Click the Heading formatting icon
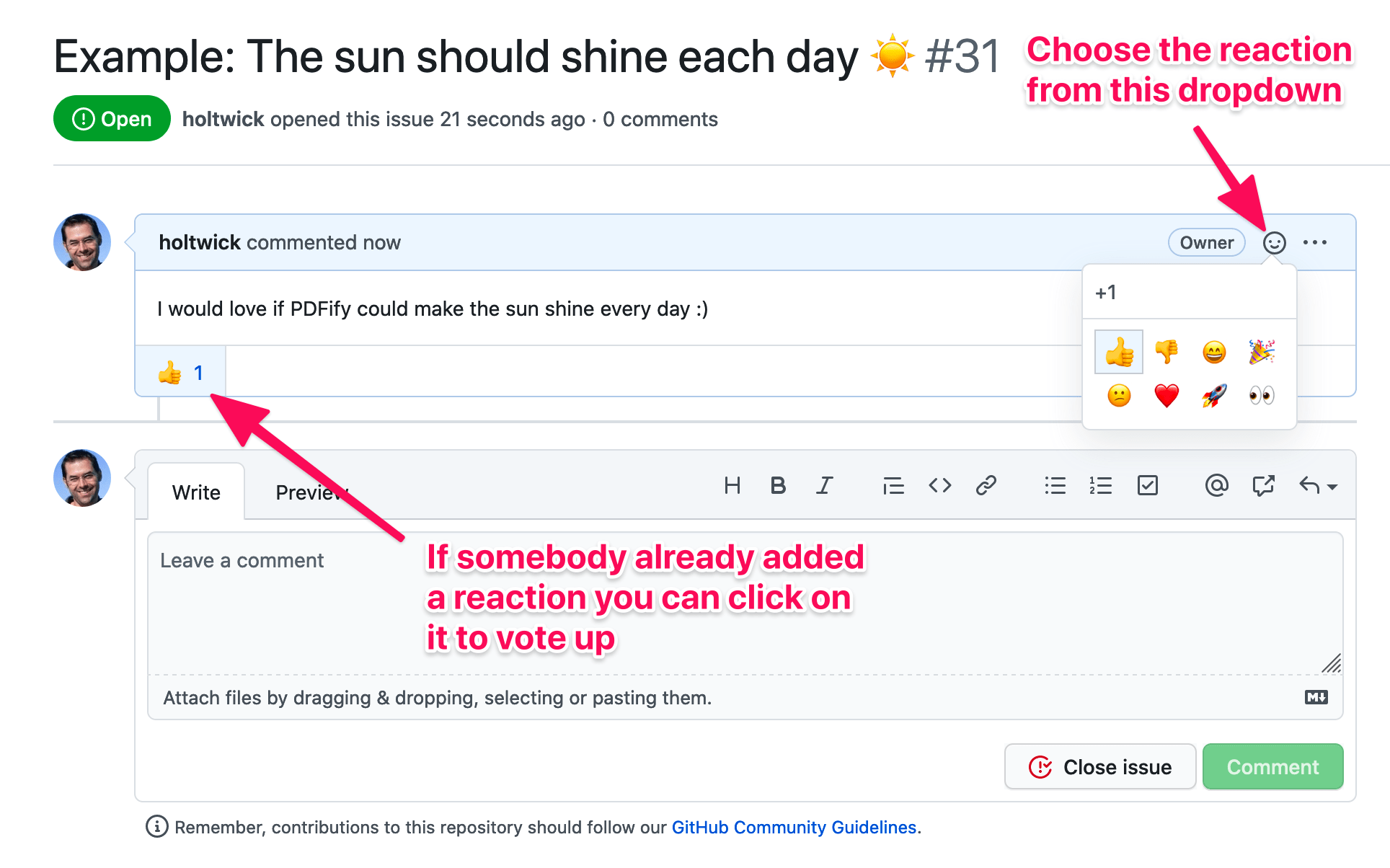Image resolution: width=1390 pixels, height=868 pixels. (732, 486)
